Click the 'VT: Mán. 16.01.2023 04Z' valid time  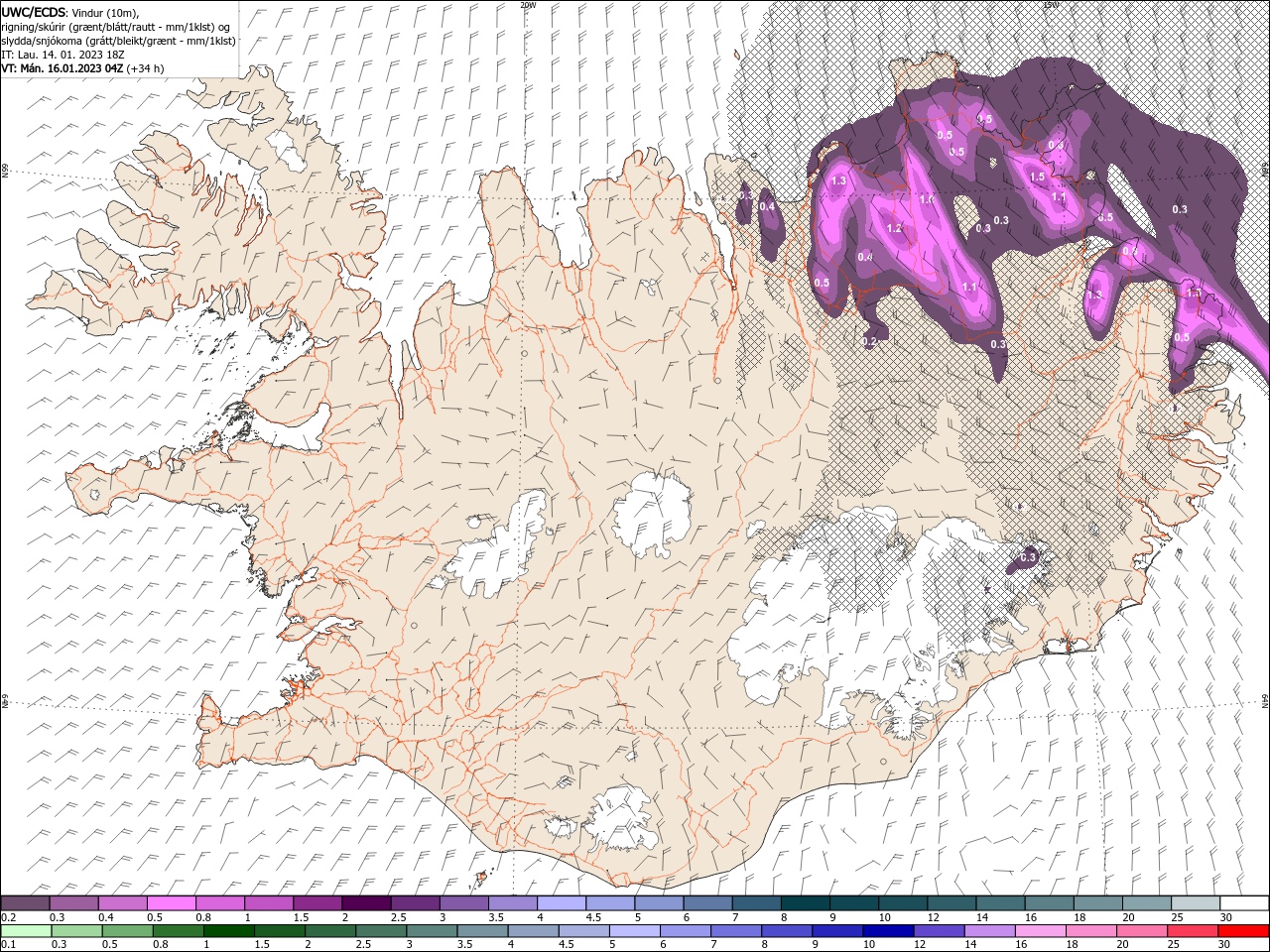[63, 68]
